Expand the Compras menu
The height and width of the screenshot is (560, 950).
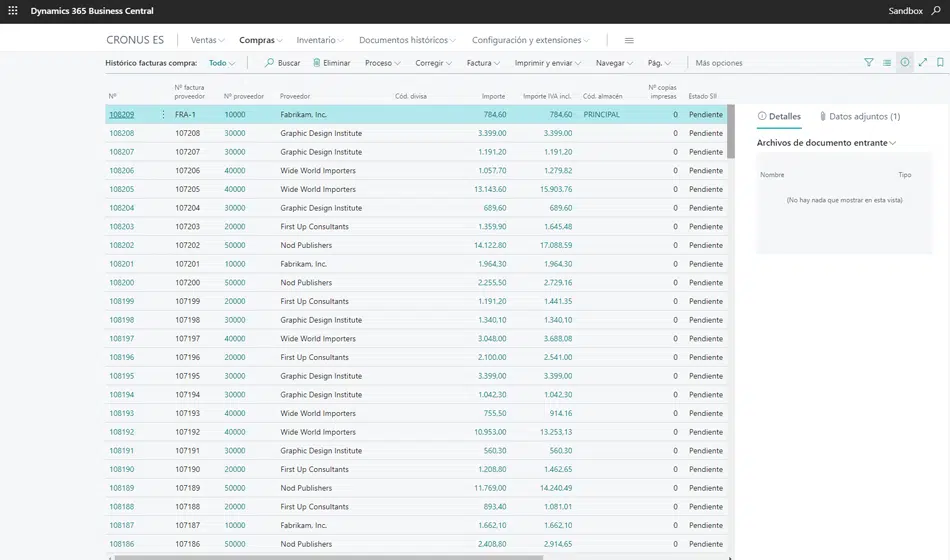260,41
